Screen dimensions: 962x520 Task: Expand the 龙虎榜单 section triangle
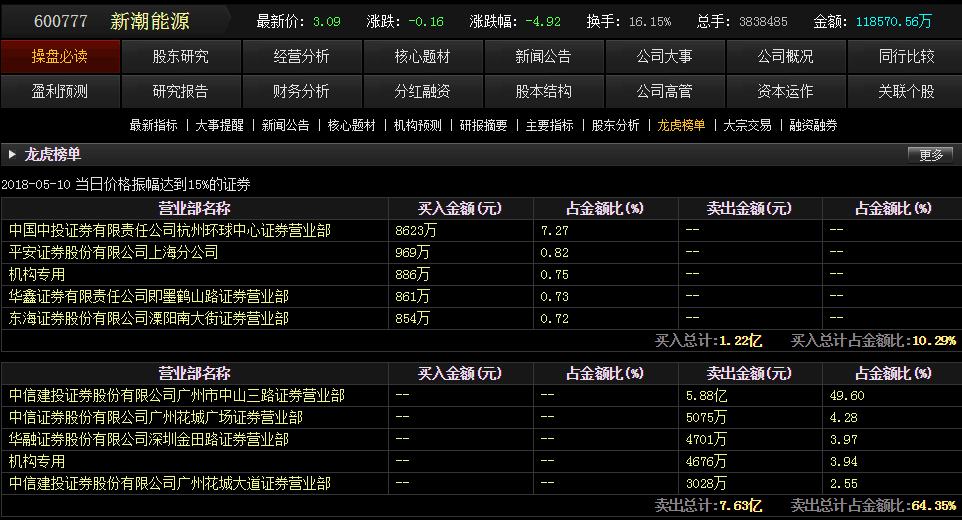pyautogui.click(x=12, y=155)
